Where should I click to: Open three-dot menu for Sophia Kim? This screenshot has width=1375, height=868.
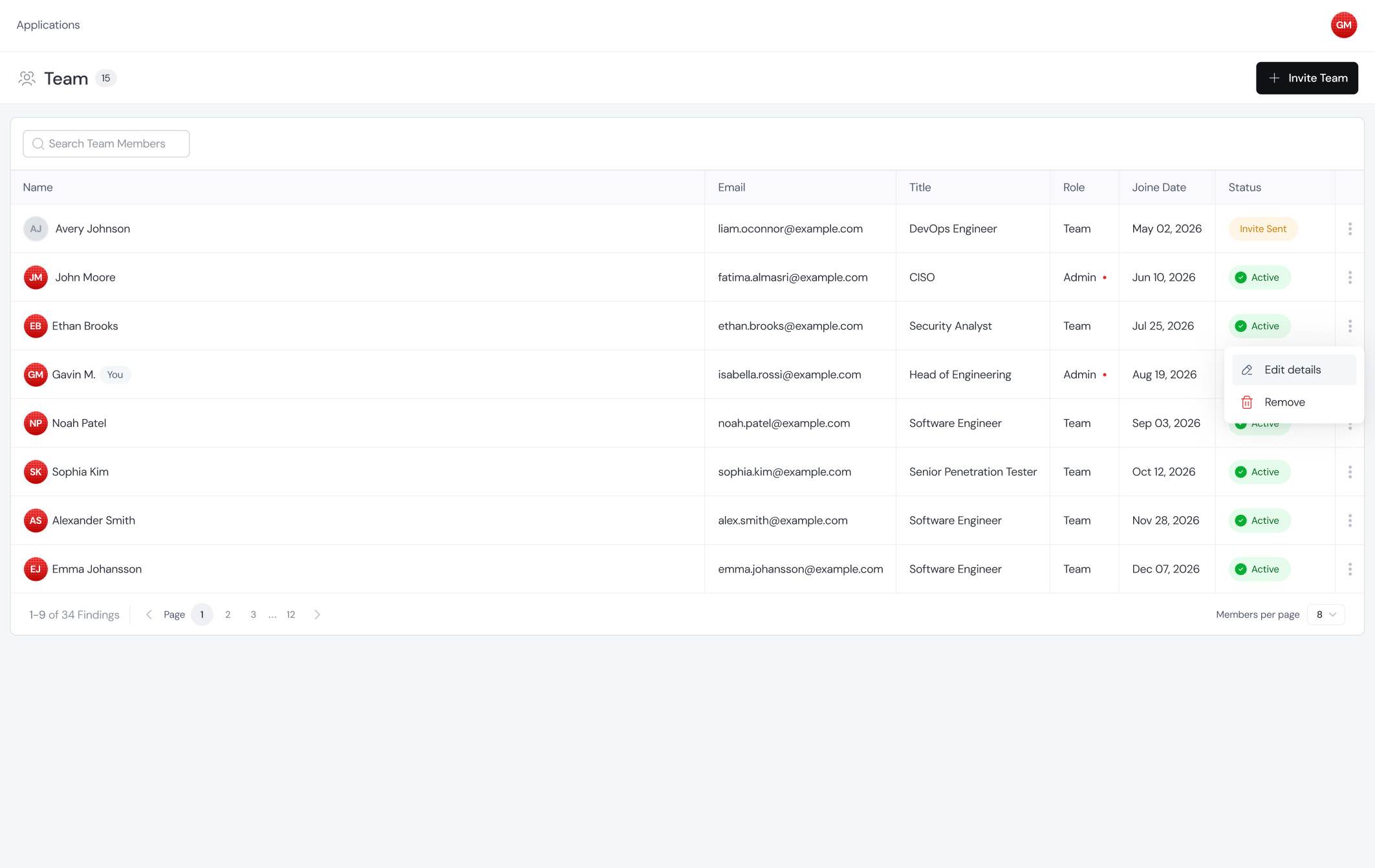point(1350,472)
